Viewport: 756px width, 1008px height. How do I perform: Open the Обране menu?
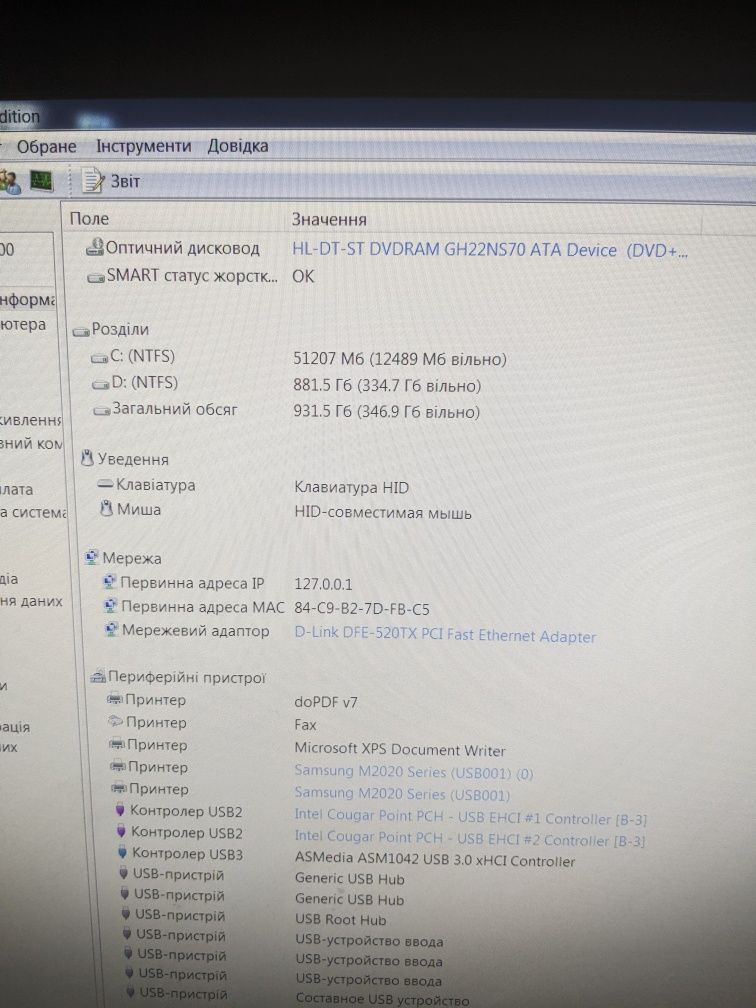point(46,147)
